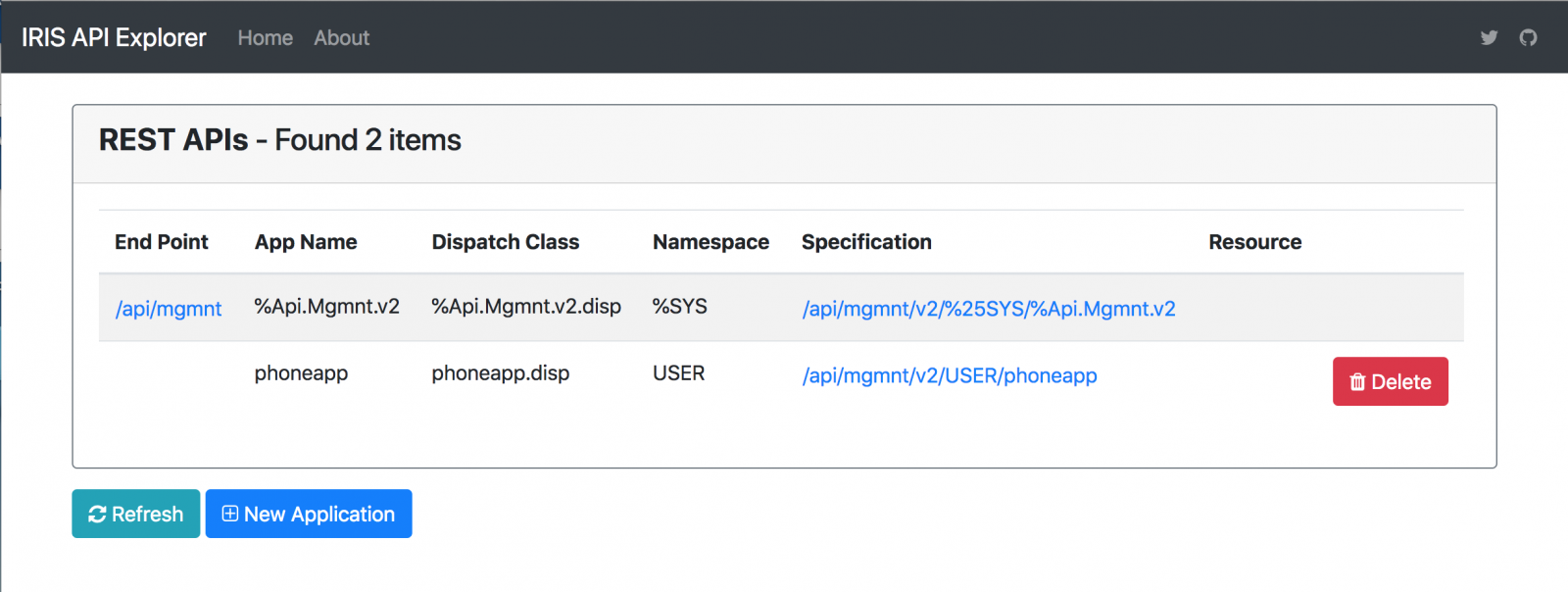
Task: Click the Specification column header
Action: (x=866, y=242)
